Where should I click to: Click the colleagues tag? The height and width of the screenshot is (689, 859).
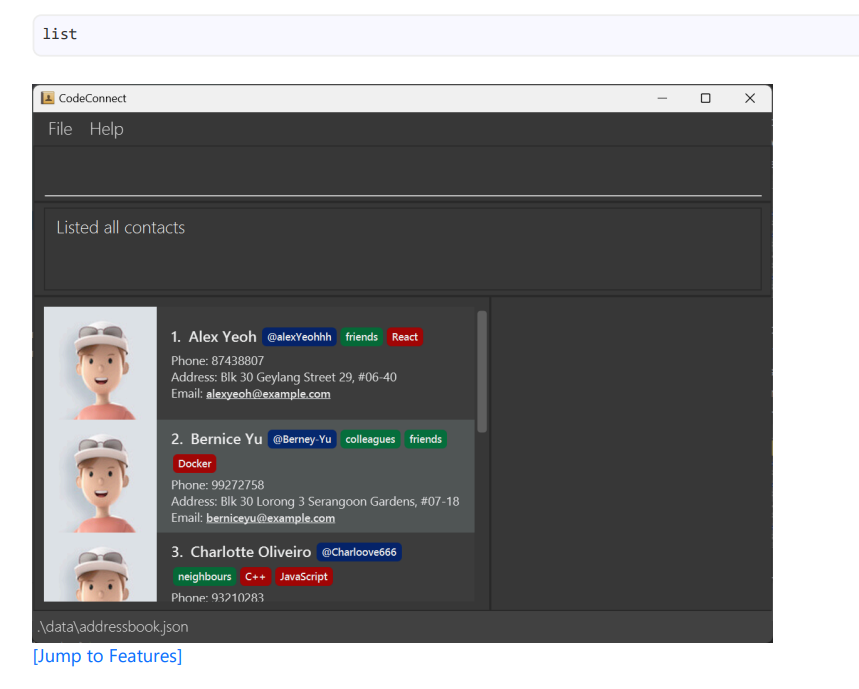coord(370,439)
